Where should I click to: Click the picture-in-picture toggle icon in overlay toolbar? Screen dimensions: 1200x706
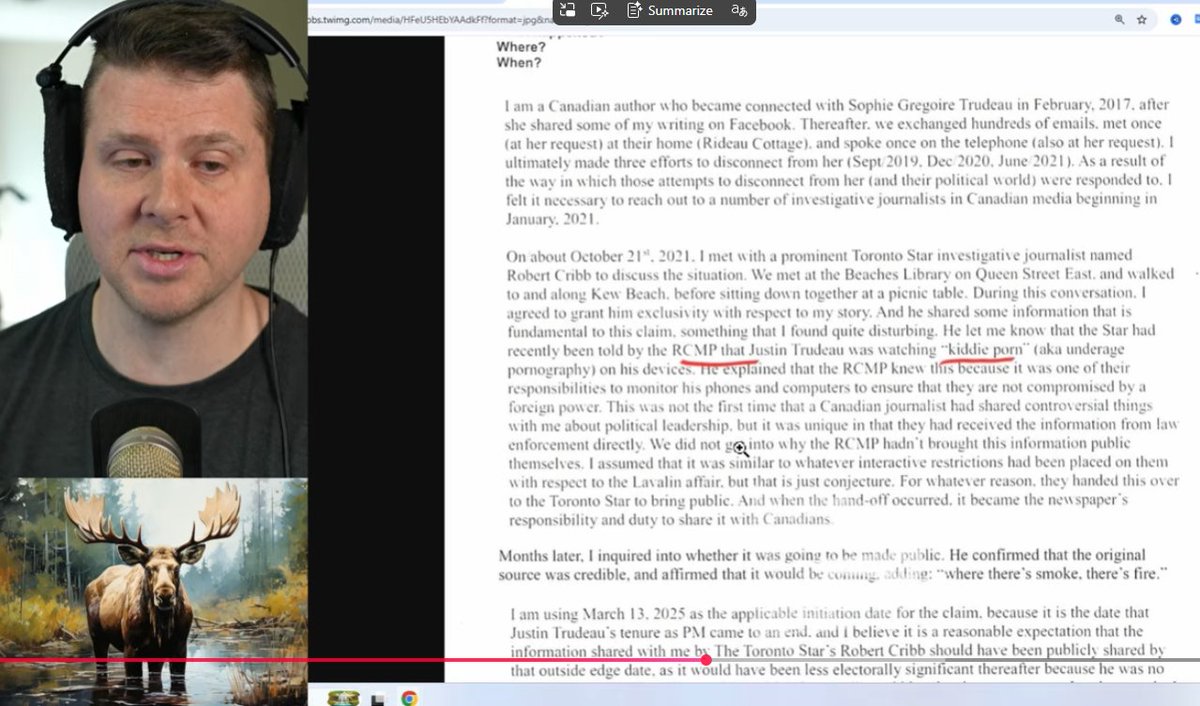tap(567, 10)
